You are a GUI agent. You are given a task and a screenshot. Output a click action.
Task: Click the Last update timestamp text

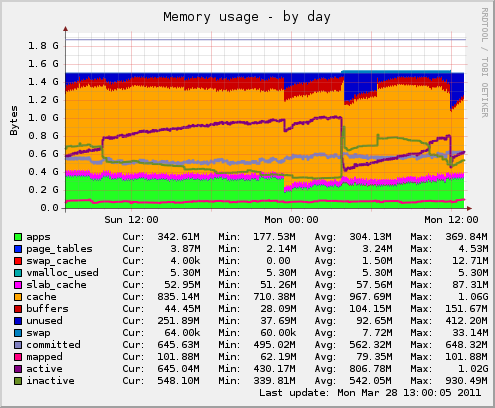tap(370, 393)
